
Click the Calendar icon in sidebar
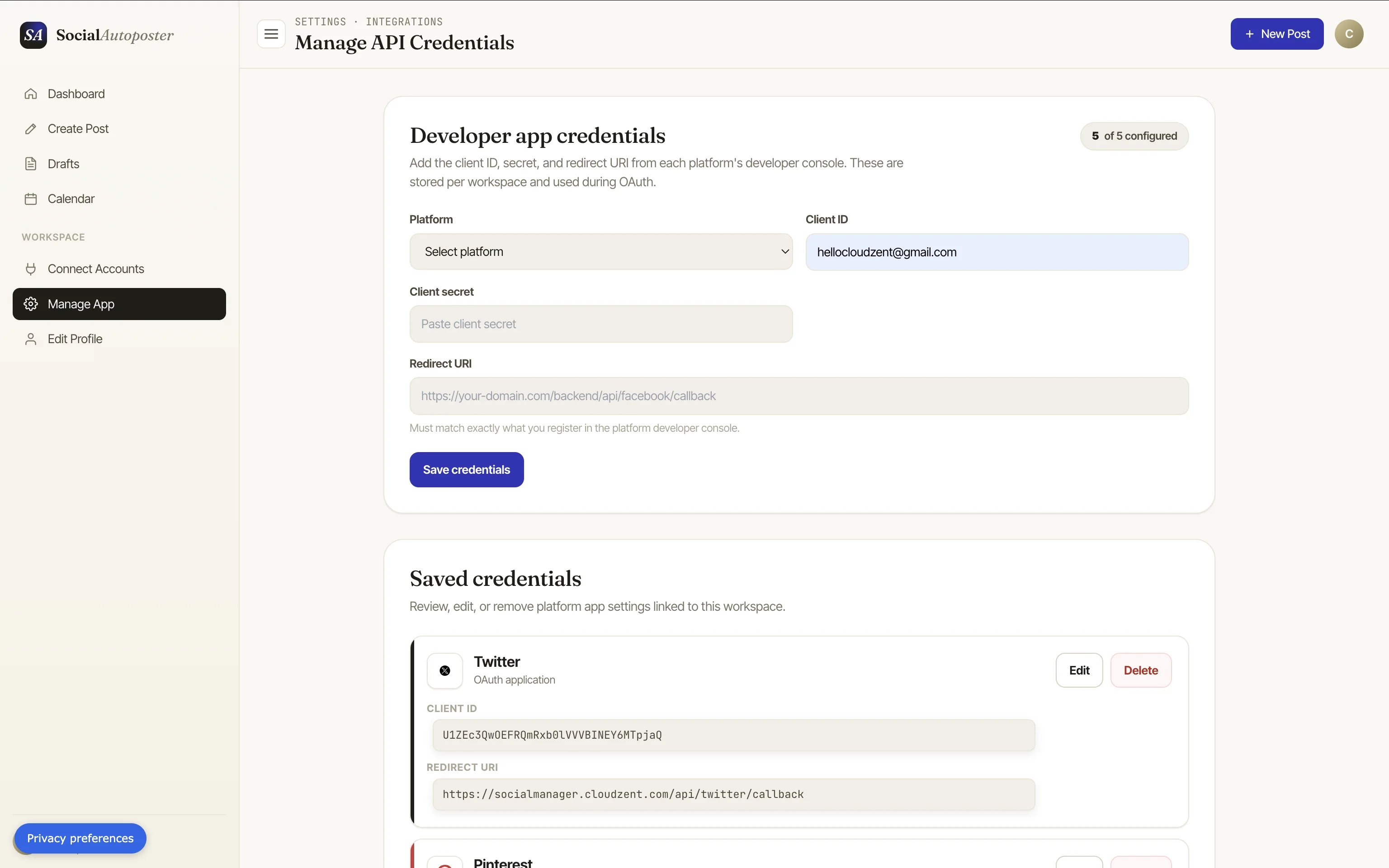click(x=31, y=198)
